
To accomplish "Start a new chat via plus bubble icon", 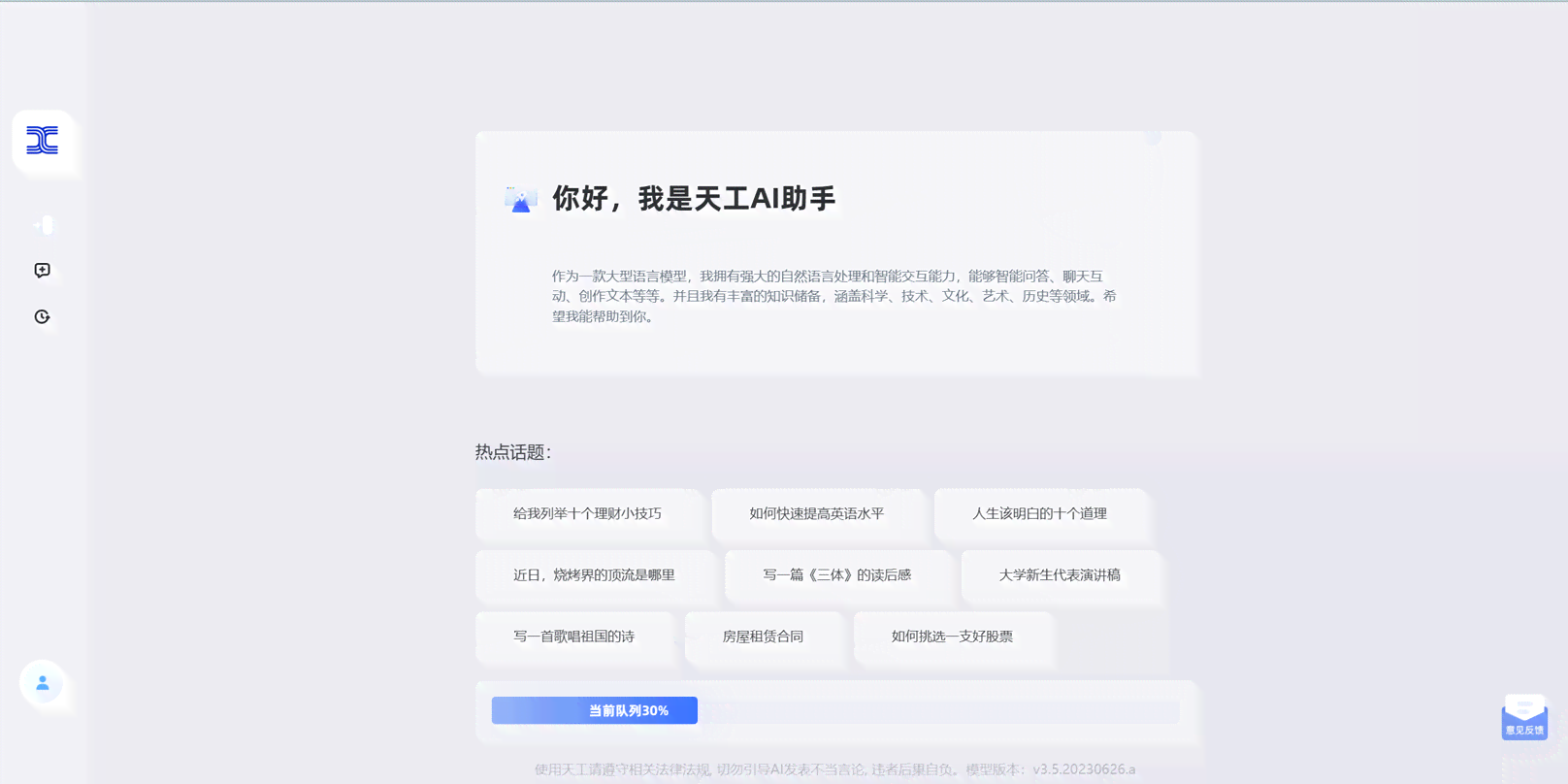I will click(42, 271).
